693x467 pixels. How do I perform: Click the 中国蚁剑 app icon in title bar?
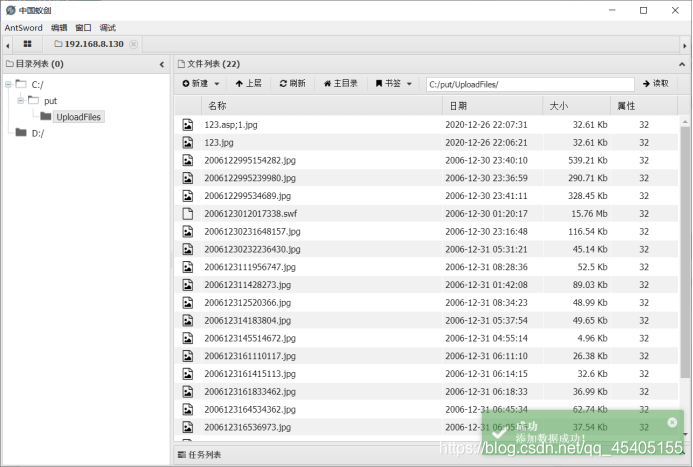point(11,10)
